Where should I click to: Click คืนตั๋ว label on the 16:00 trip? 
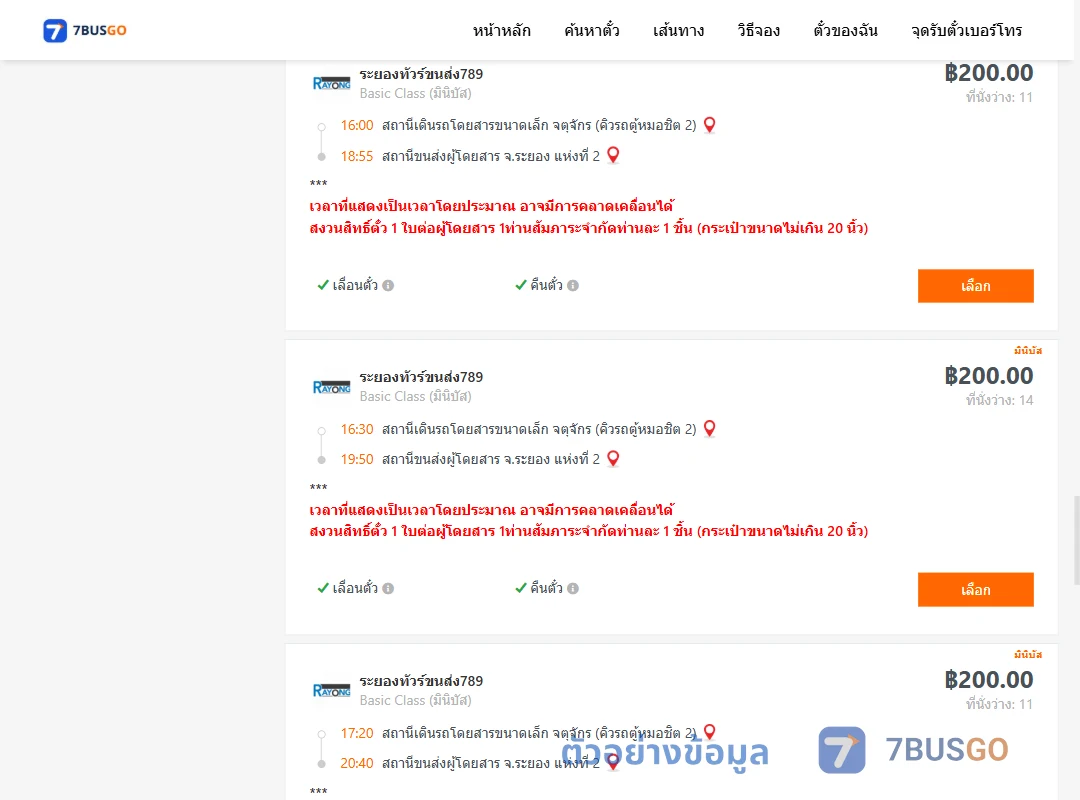pos(546,285)
